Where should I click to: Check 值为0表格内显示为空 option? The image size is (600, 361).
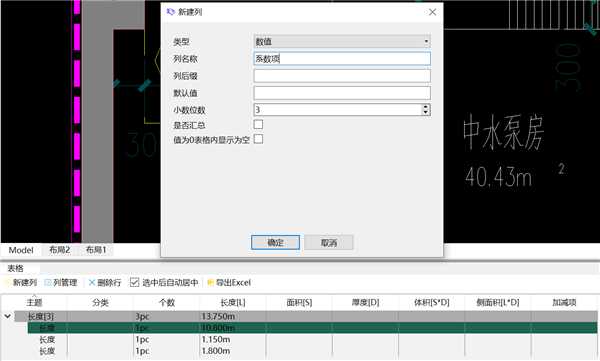(258, 139)
